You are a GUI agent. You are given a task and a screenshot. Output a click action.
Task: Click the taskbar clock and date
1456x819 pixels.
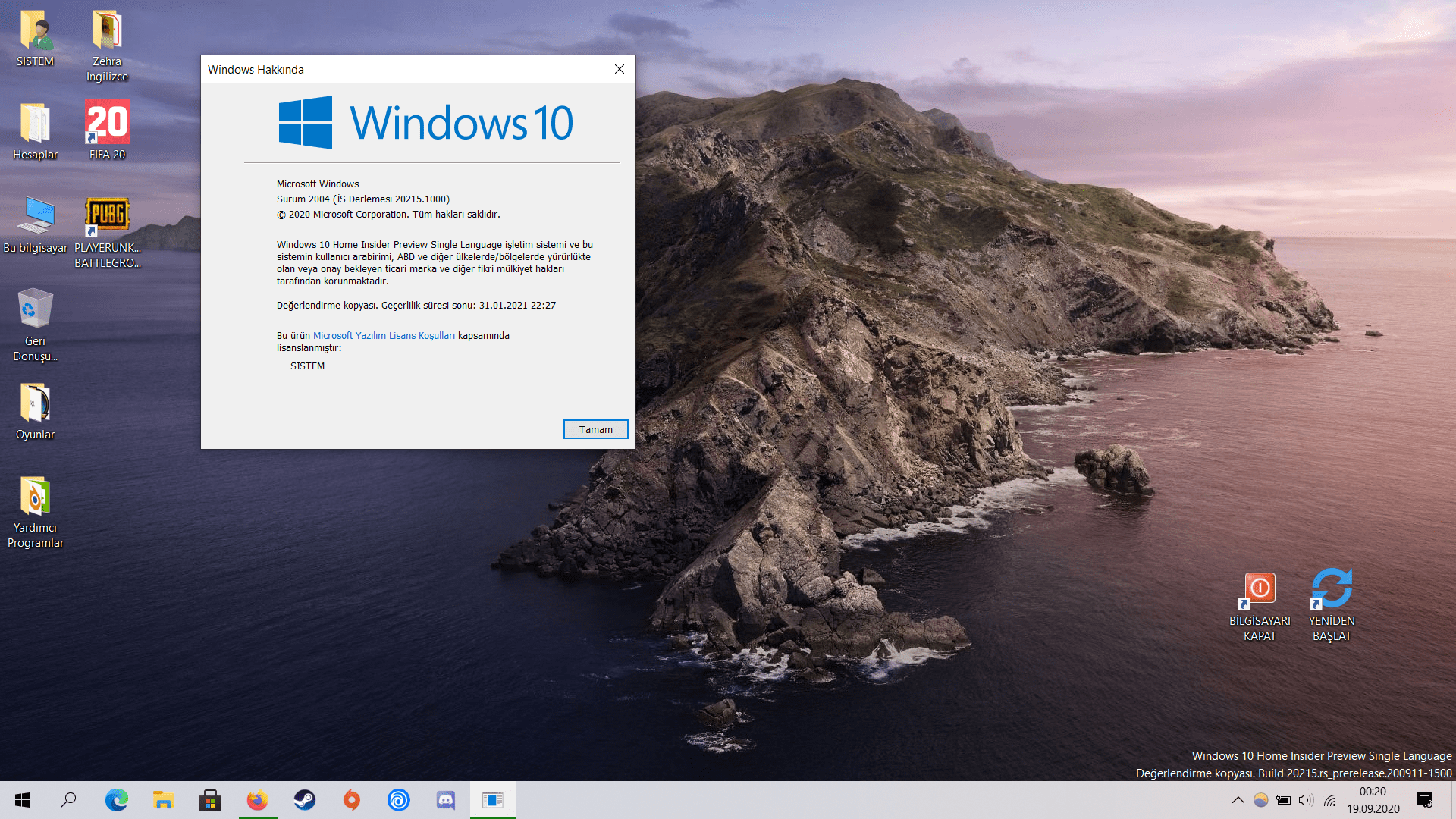pos(1373,800)
